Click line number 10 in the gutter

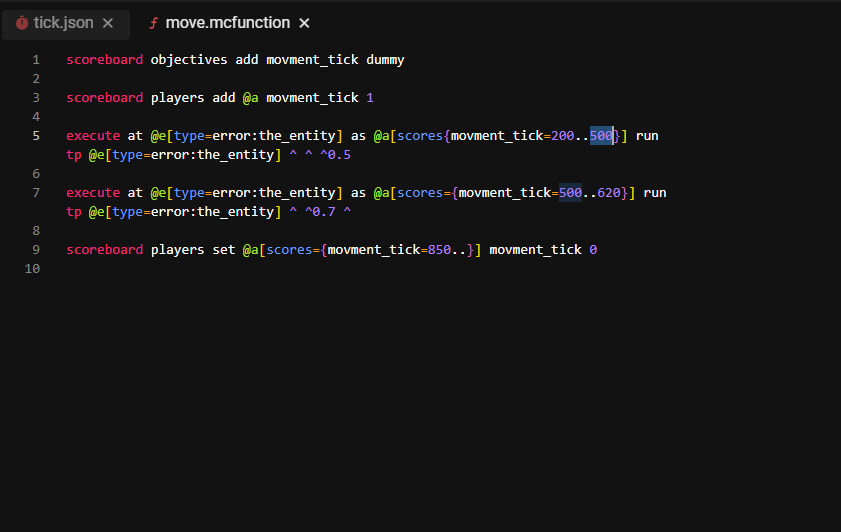pyautogui.click(x=32, y=269)
